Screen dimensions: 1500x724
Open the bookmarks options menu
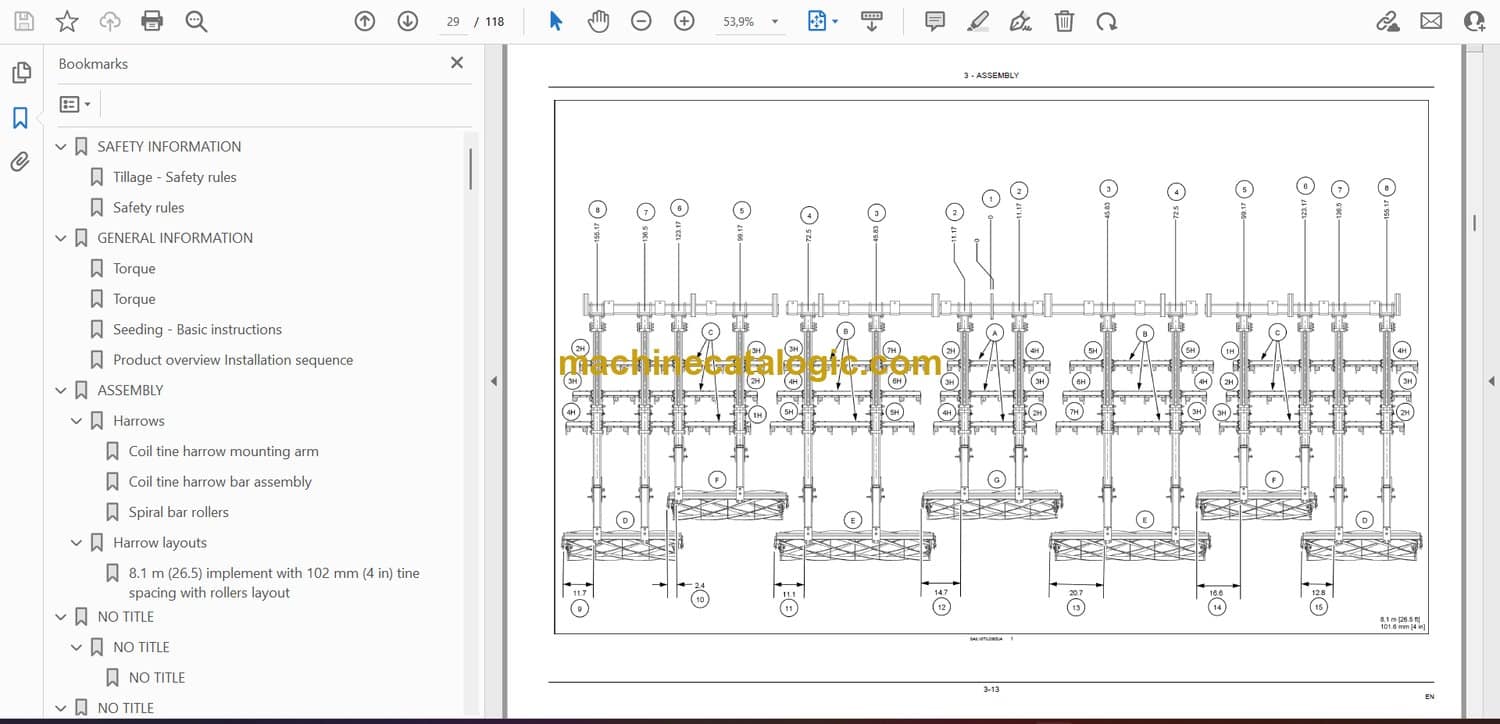point(75,104)
